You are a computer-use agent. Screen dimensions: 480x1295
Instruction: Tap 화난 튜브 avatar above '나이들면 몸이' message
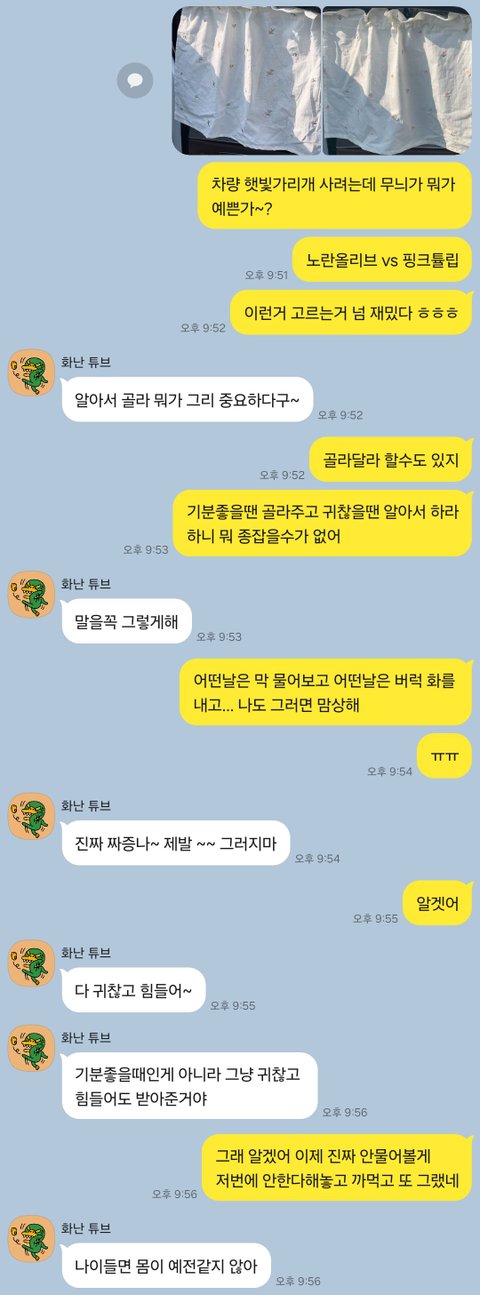pyautogui.click(x=31, y=1240)
